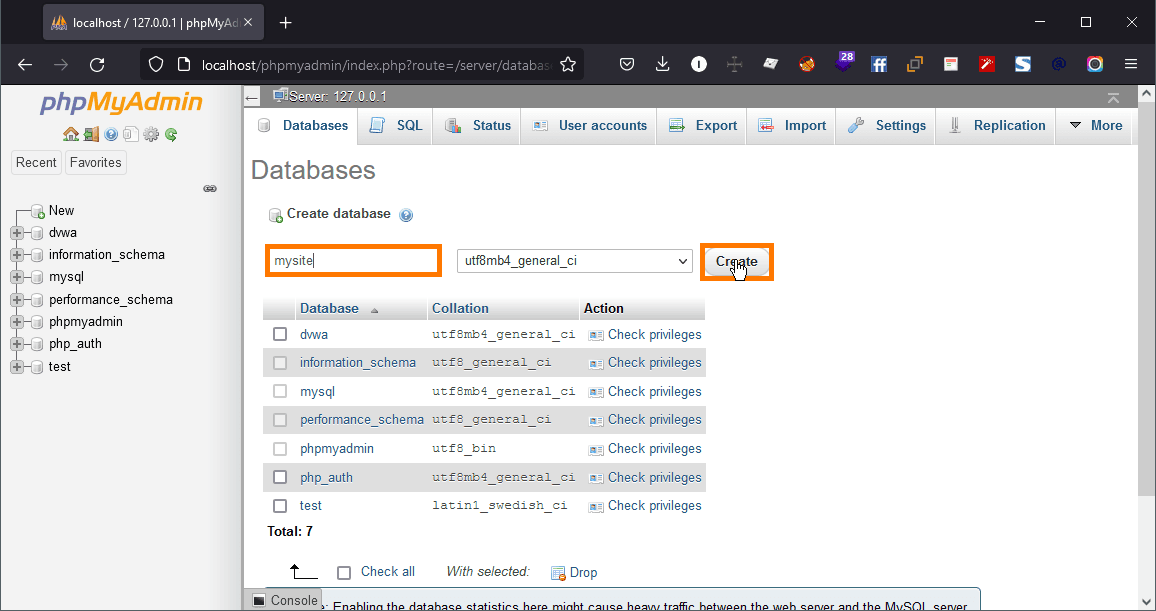This screenshot has width=1156, height=611.
Task: Tick the performance_schema checkbox
Action: tap(280, 420)
